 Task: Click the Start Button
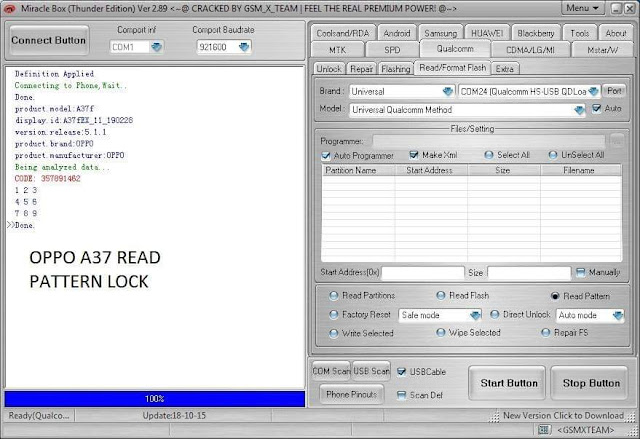pyautogui.click(x=507, y=383)
